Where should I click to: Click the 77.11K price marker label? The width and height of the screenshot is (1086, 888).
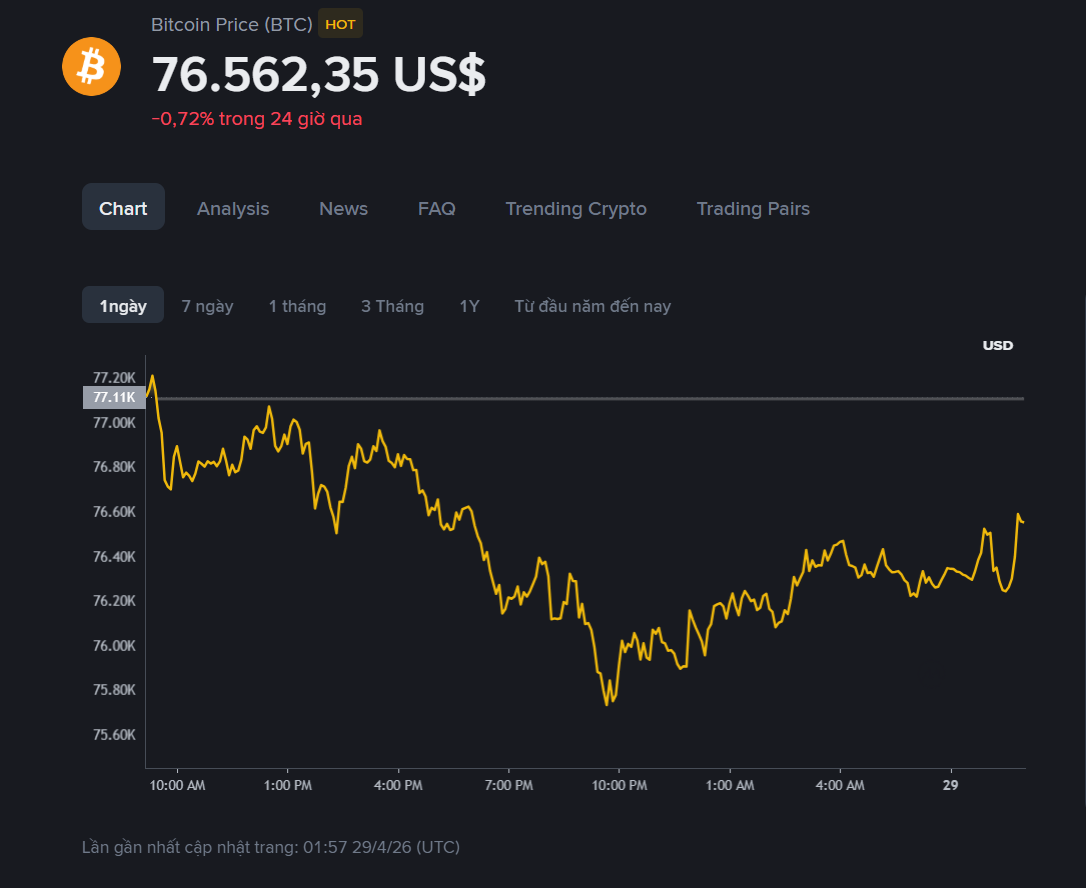point(113,398)
